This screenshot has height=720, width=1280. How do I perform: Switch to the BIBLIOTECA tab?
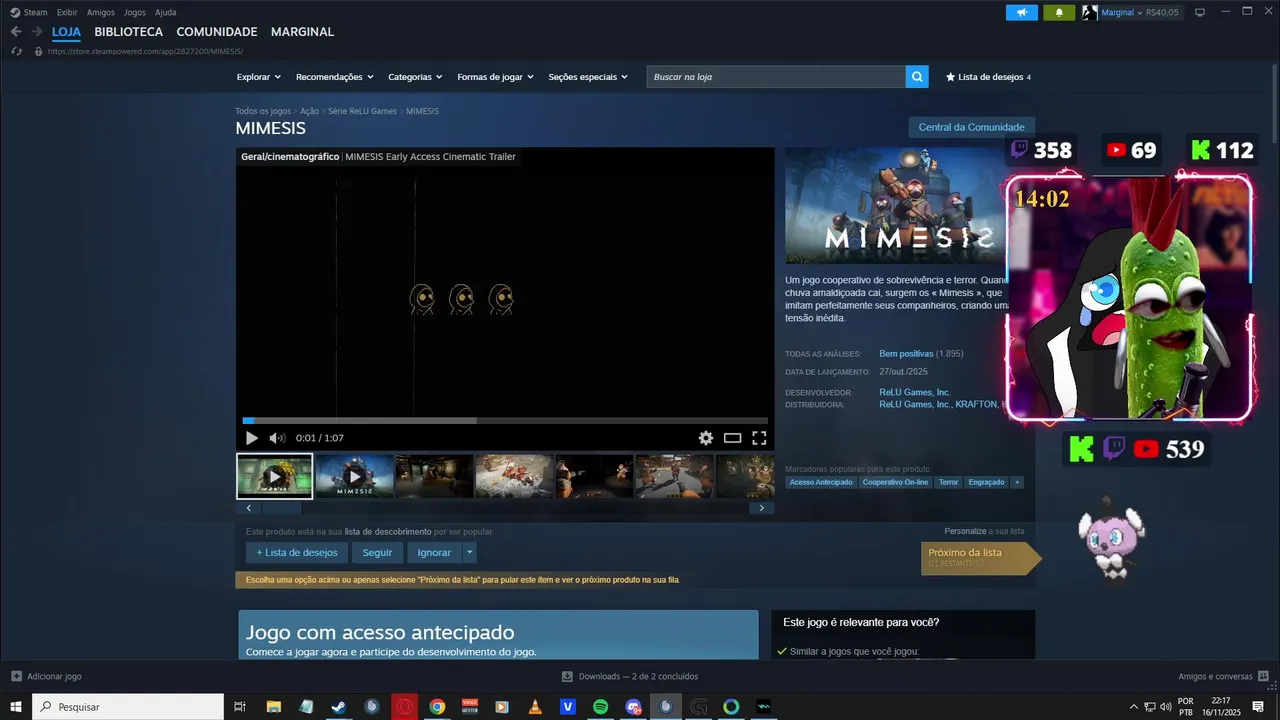(128, 32)
